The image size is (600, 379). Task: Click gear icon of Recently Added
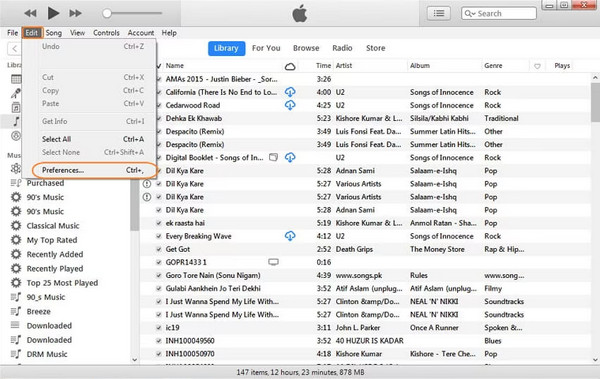click(x=16, y=254)
